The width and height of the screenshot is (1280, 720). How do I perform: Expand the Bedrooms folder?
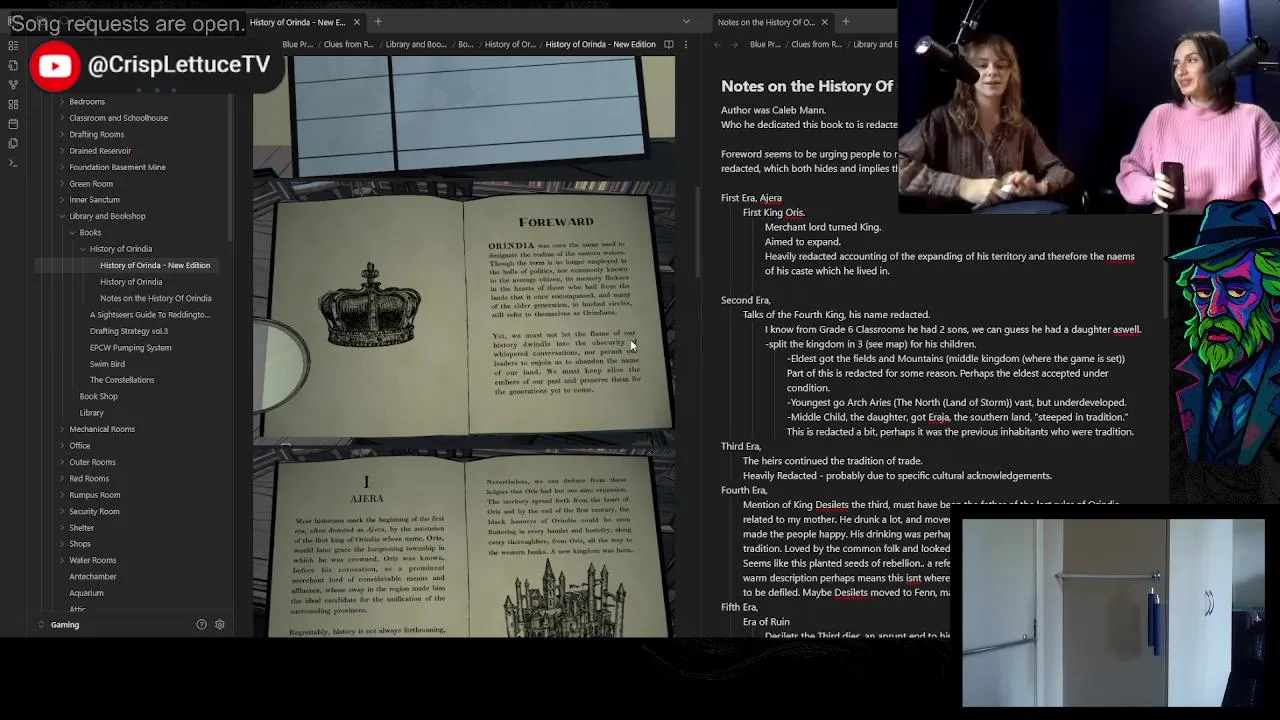click(62, 101)
